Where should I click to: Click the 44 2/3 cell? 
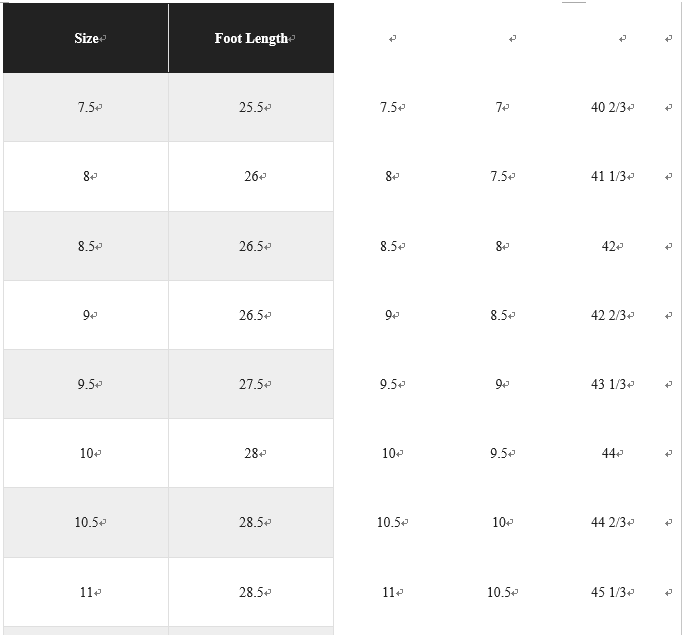click(608, 522)
